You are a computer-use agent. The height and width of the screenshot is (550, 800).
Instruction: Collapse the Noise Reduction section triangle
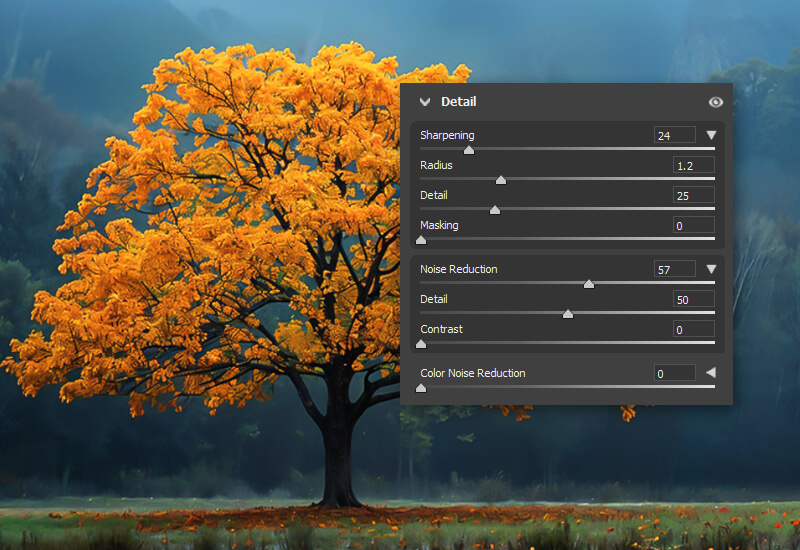pos(711,269)
